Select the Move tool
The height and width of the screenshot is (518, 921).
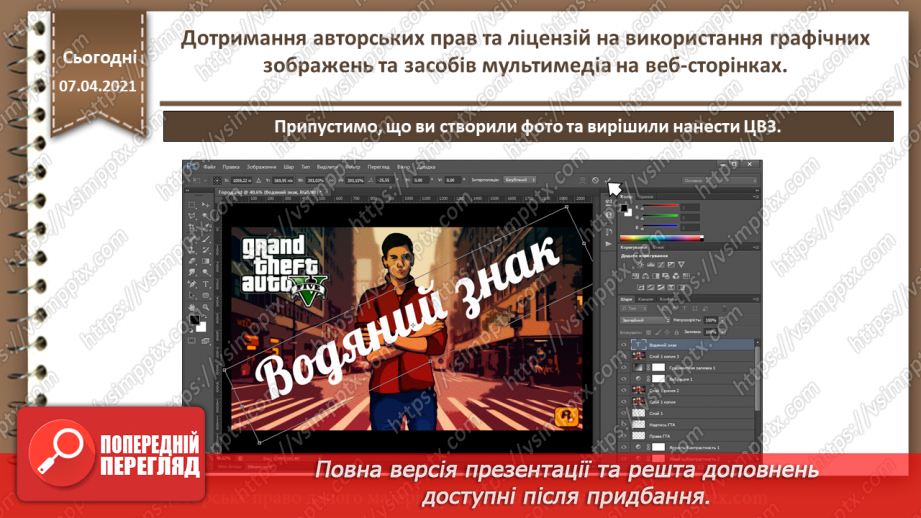pos(206,204)
